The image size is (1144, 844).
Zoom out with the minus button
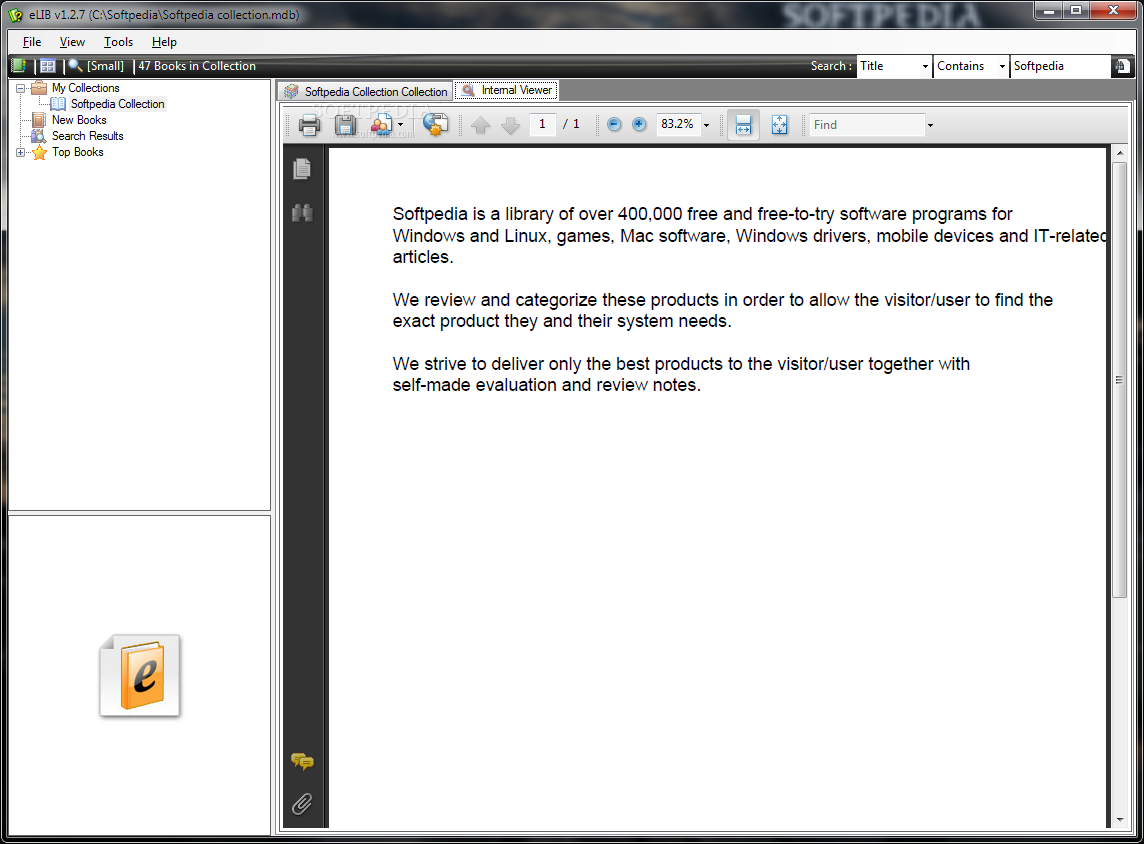614,125
